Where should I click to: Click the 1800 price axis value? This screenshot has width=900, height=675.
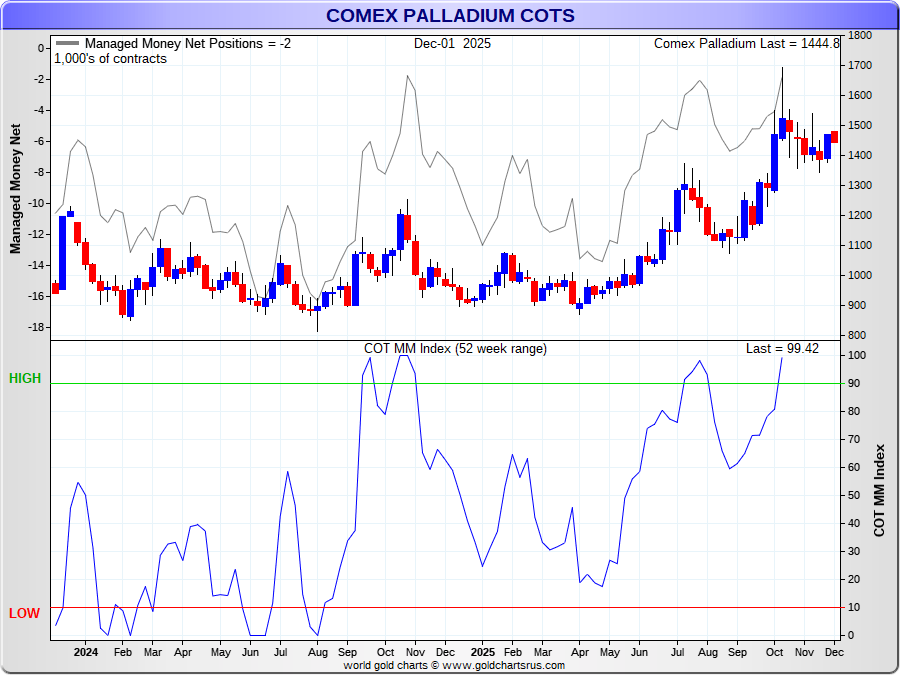pyautogui.click(x=860, y=35)
